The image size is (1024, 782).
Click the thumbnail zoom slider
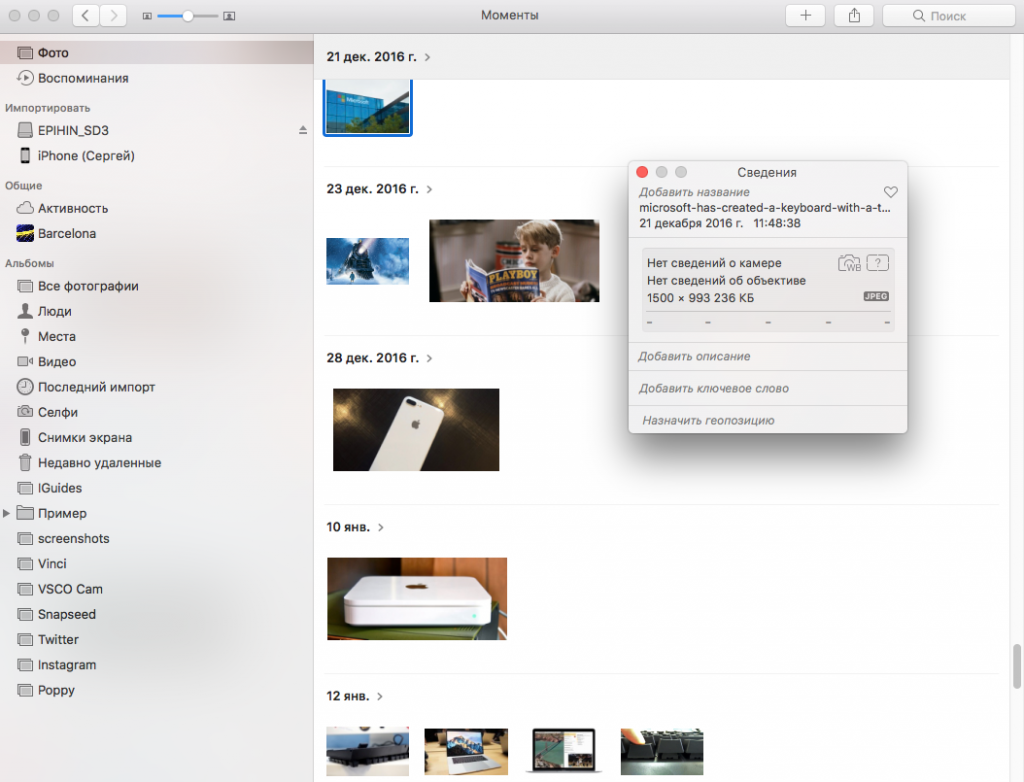point(188,16)
